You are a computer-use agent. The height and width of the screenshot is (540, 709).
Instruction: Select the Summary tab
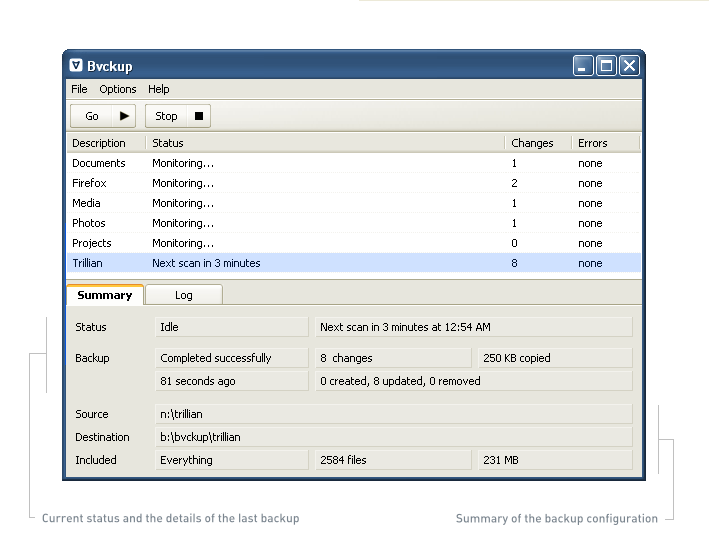point(105,295)
